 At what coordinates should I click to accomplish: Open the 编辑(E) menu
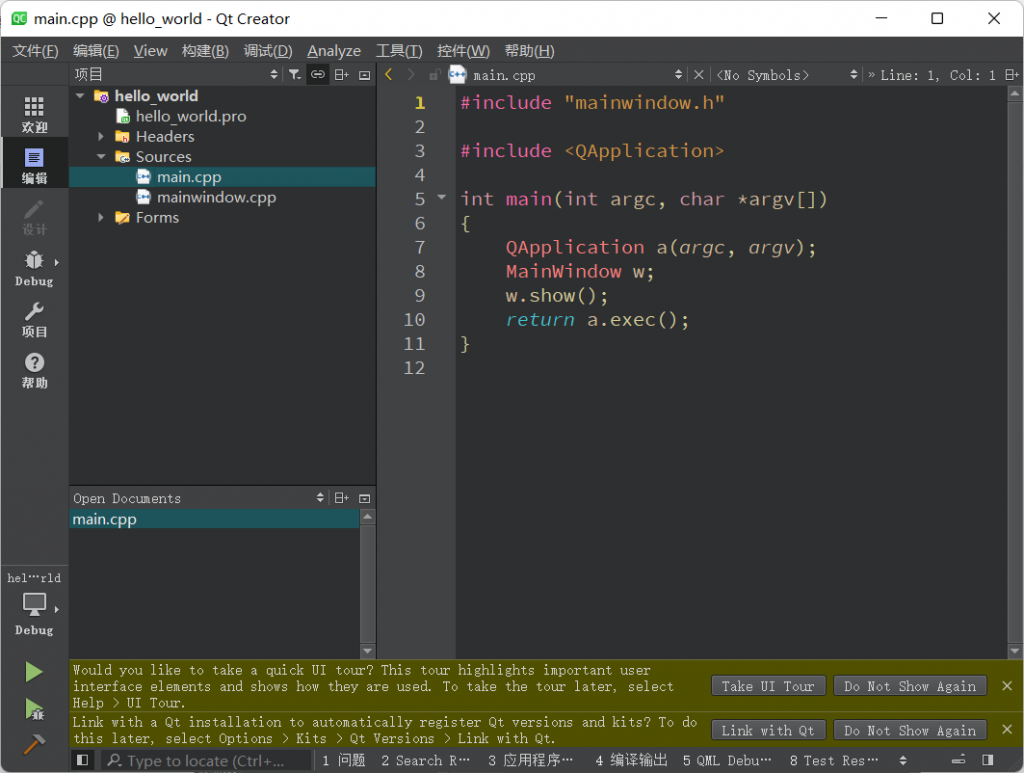(x=96, y=51)
